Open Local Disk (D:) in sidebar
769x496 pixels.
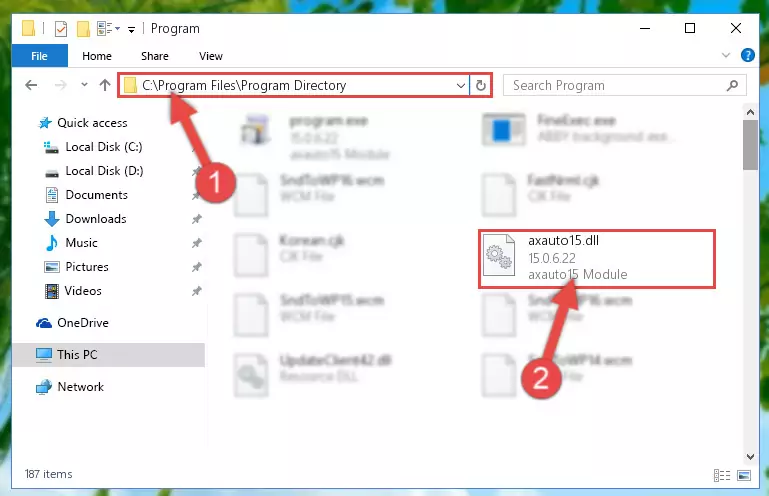pyautogui.click(x=94, y=171)
